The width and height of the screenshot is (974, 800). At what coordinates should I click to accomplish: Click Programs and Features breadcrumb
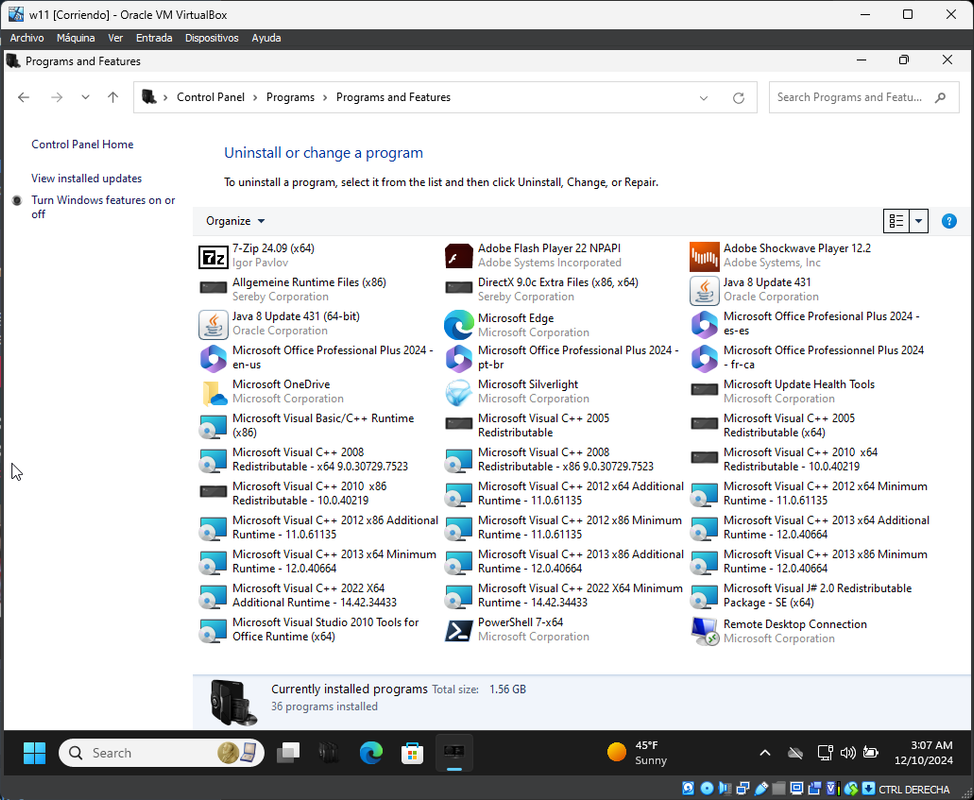point(393,98)
